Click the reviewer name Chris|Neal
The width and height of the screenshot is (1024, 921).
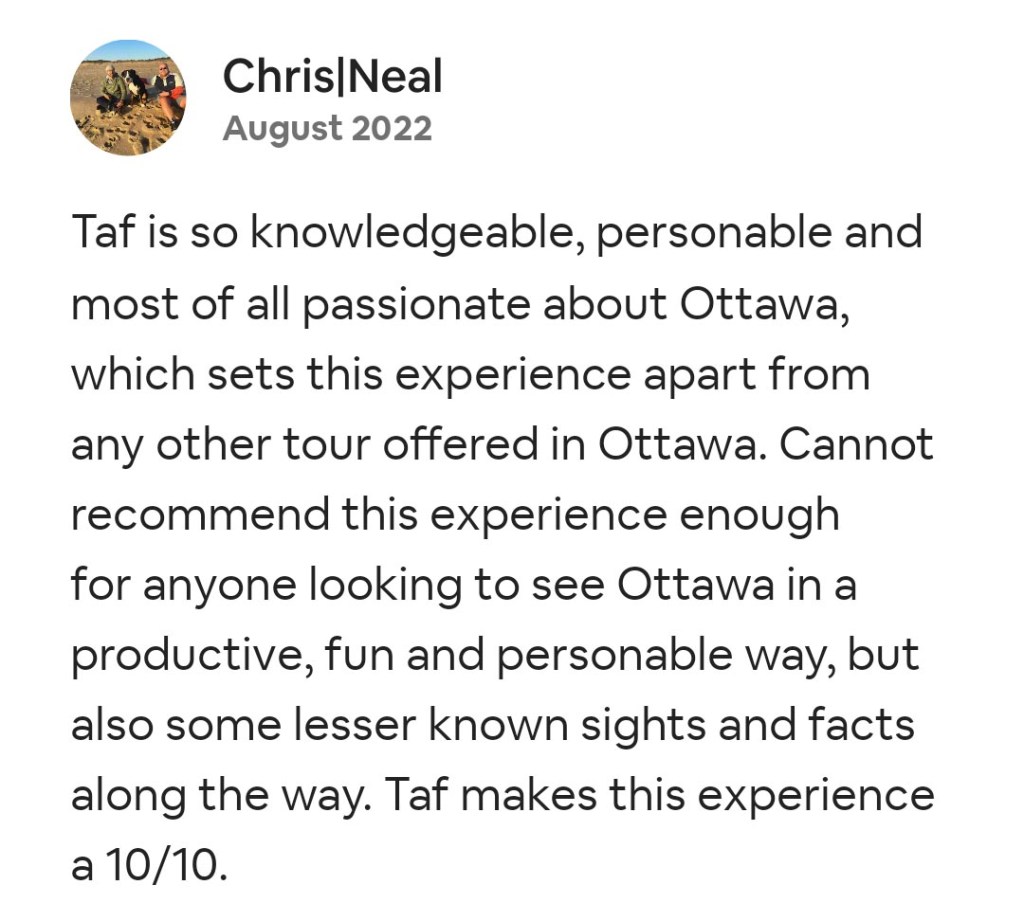[332, 76]
